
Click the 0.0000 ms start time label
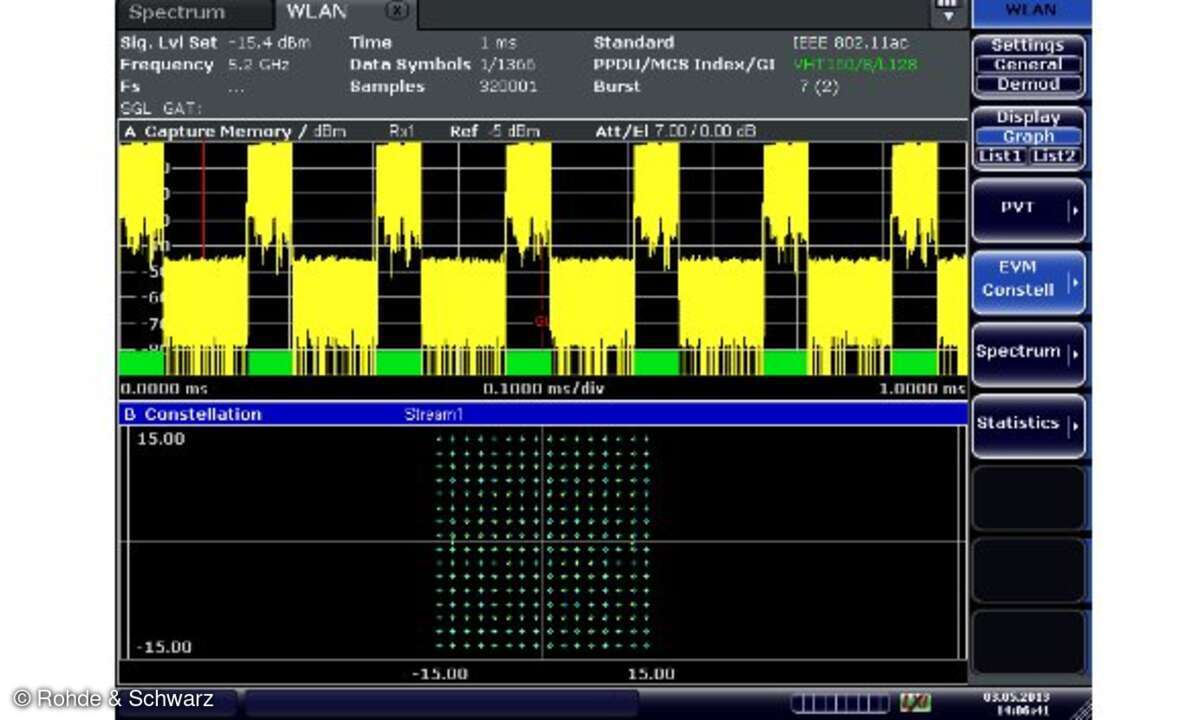tap(165, 388)
